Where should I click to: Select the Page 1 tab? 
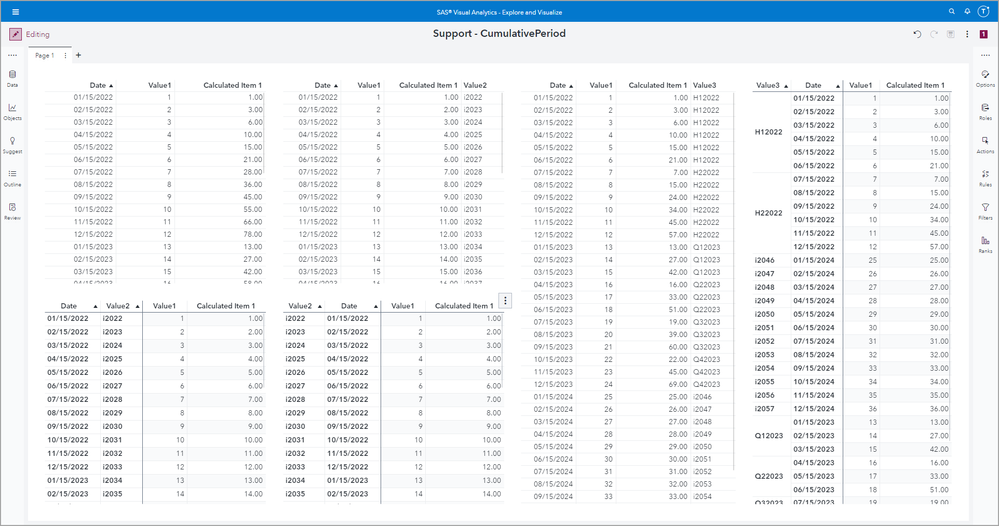(45, 55)
